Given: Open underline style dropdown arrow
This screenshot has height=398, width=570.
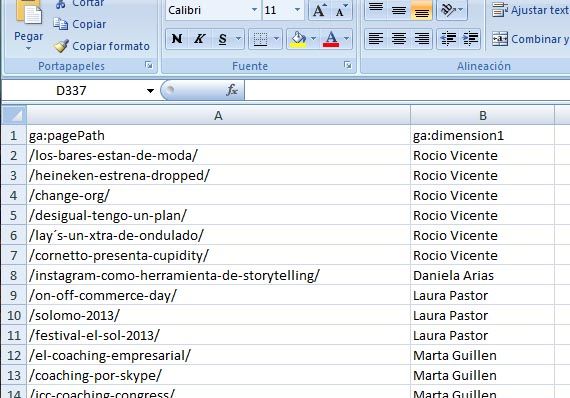Looking at the screenshot, I should click(x=238, y=39).
